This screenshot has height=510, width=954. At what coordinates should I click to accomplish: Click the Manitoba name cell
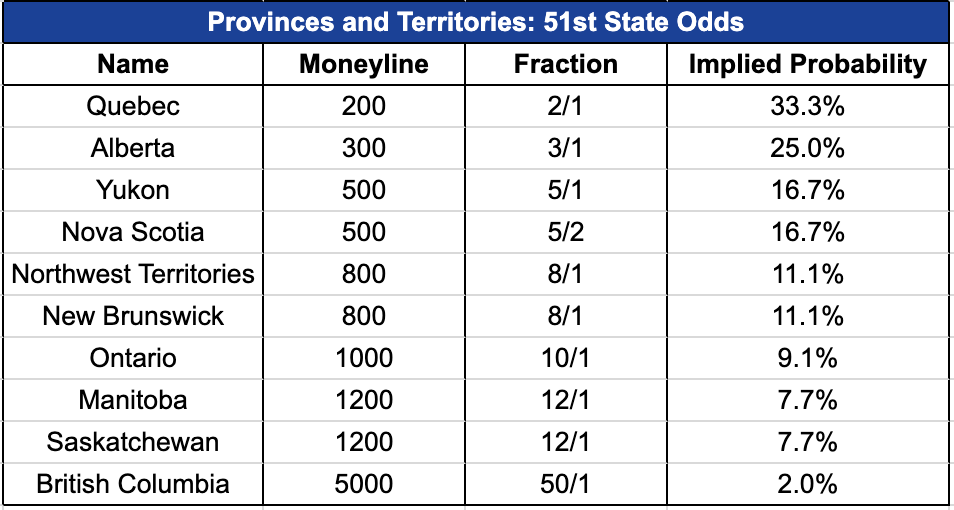tap(133, 400)
